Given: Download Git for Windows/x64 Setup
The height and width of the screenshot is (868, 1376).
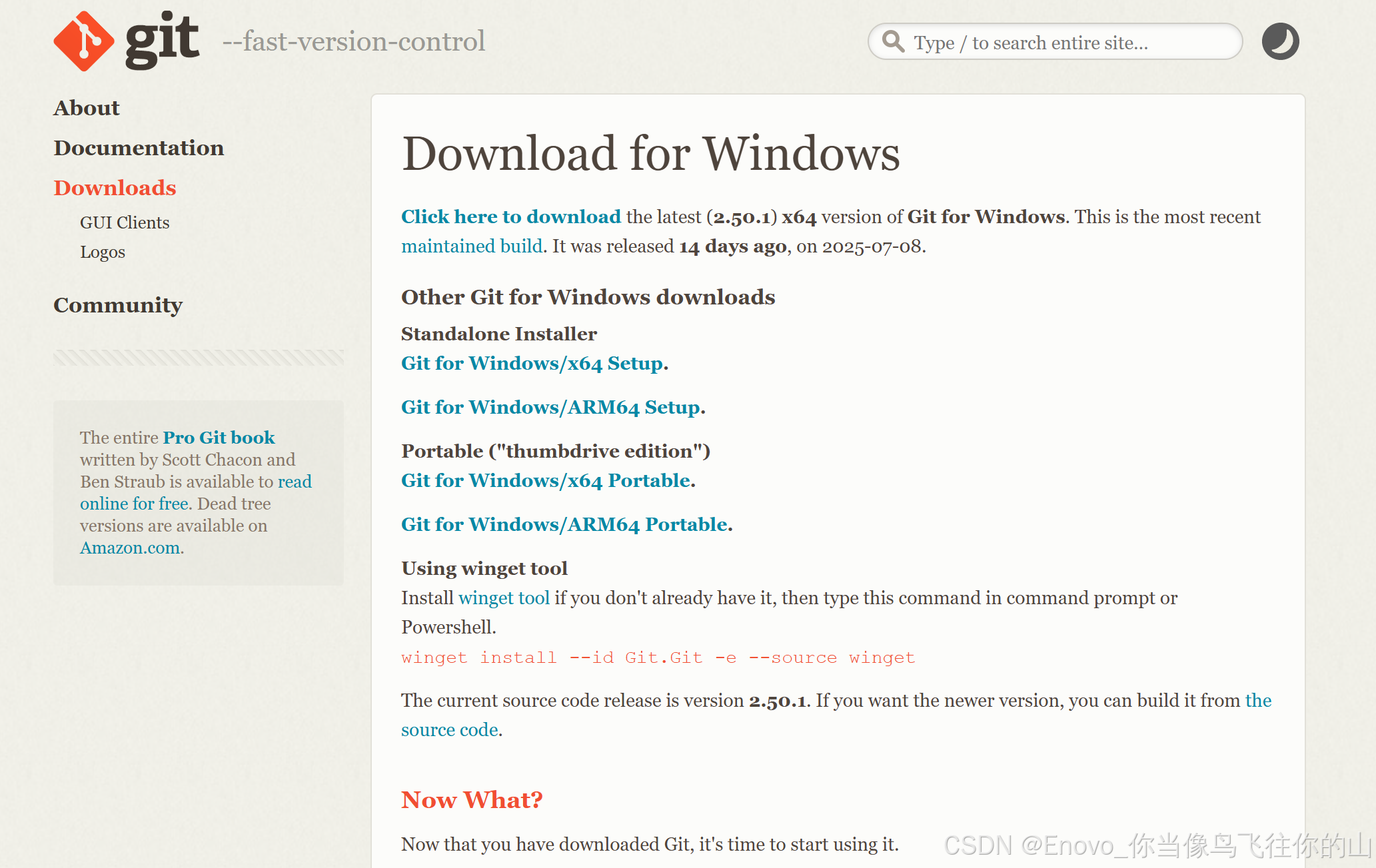Looking at the screenshot, I should [x=532, y=363].
